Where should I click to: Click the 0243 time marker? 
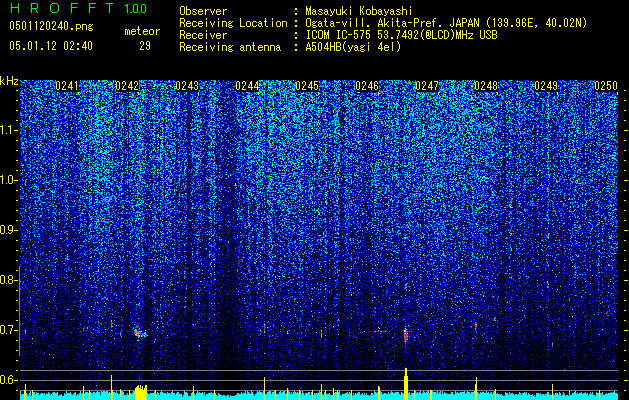pos(187,86)
